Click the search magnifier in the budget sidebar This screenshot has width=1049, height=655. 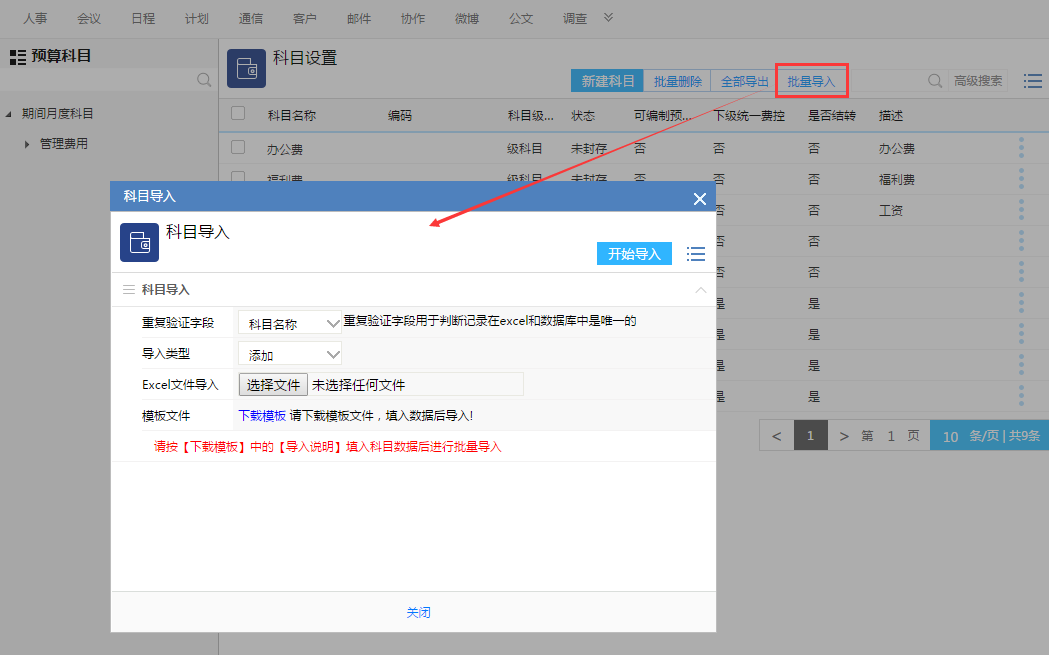tap(204, 80)
